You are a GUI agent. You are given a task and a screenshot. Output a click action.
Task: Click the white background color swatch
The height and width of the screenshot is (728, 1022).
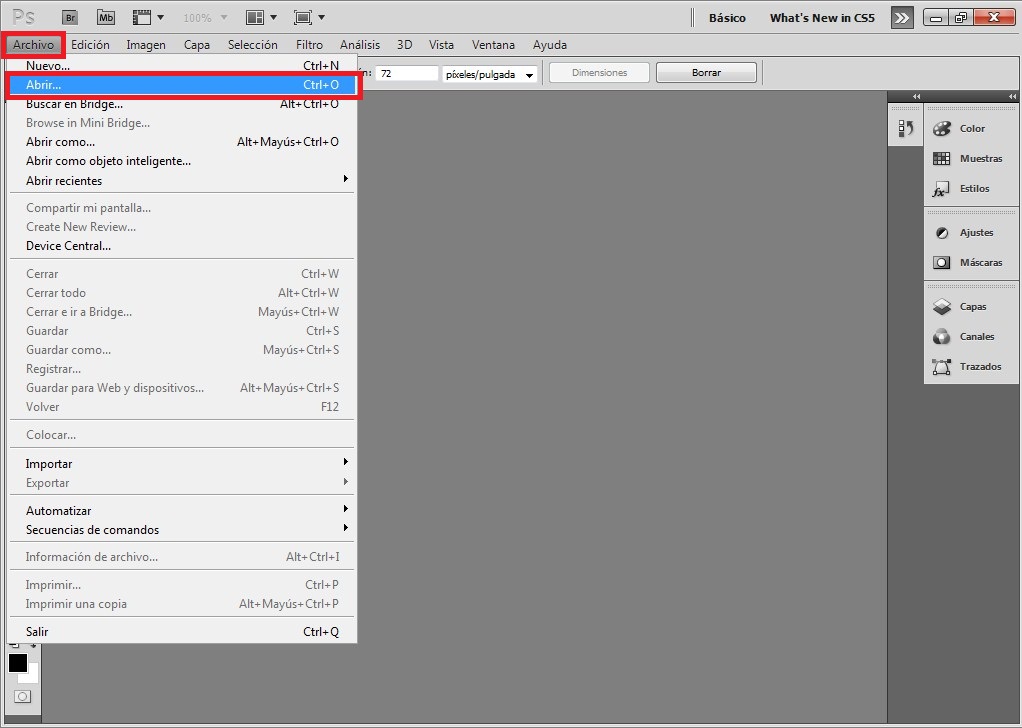point(32,675)
